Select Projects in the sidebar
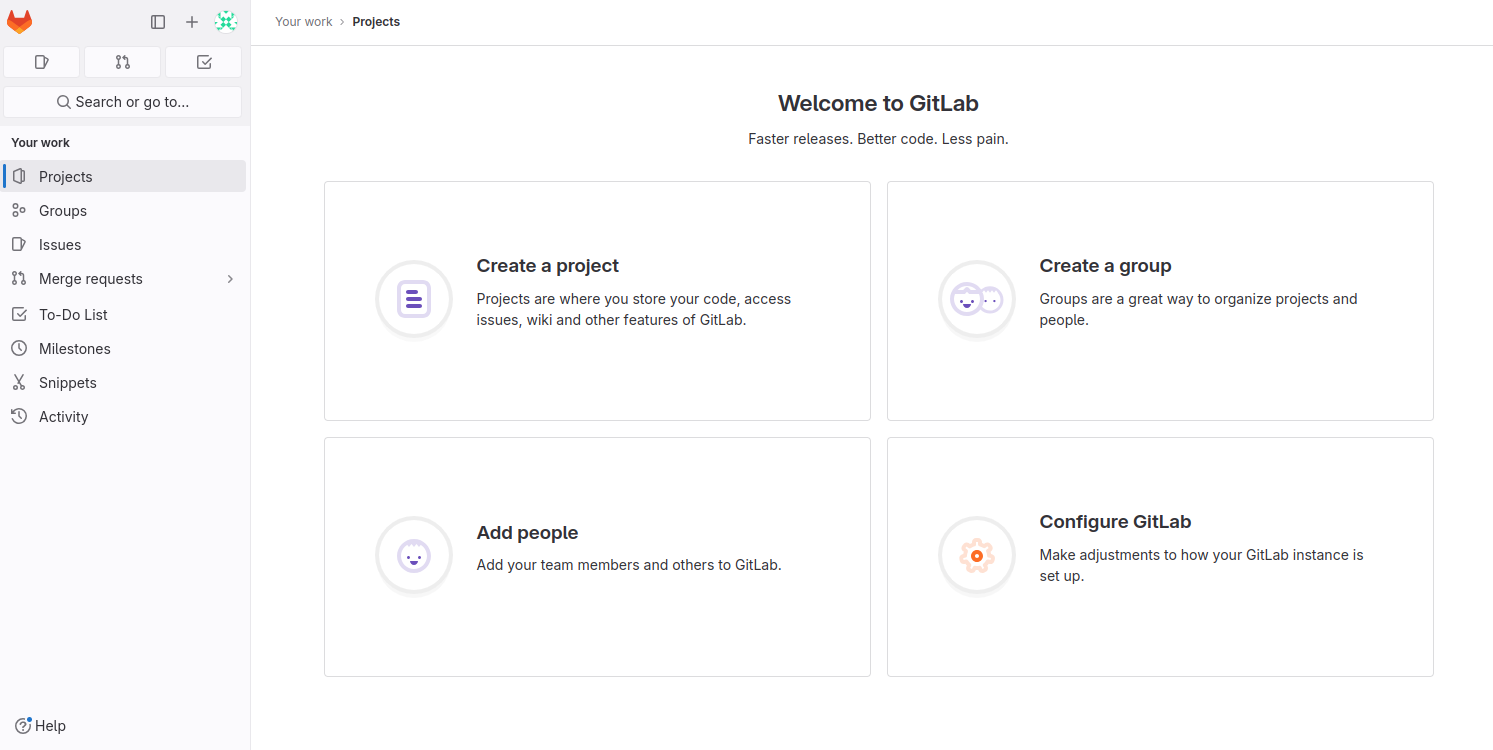This screenshot has width=1493, height=750. tap(66, 177)
